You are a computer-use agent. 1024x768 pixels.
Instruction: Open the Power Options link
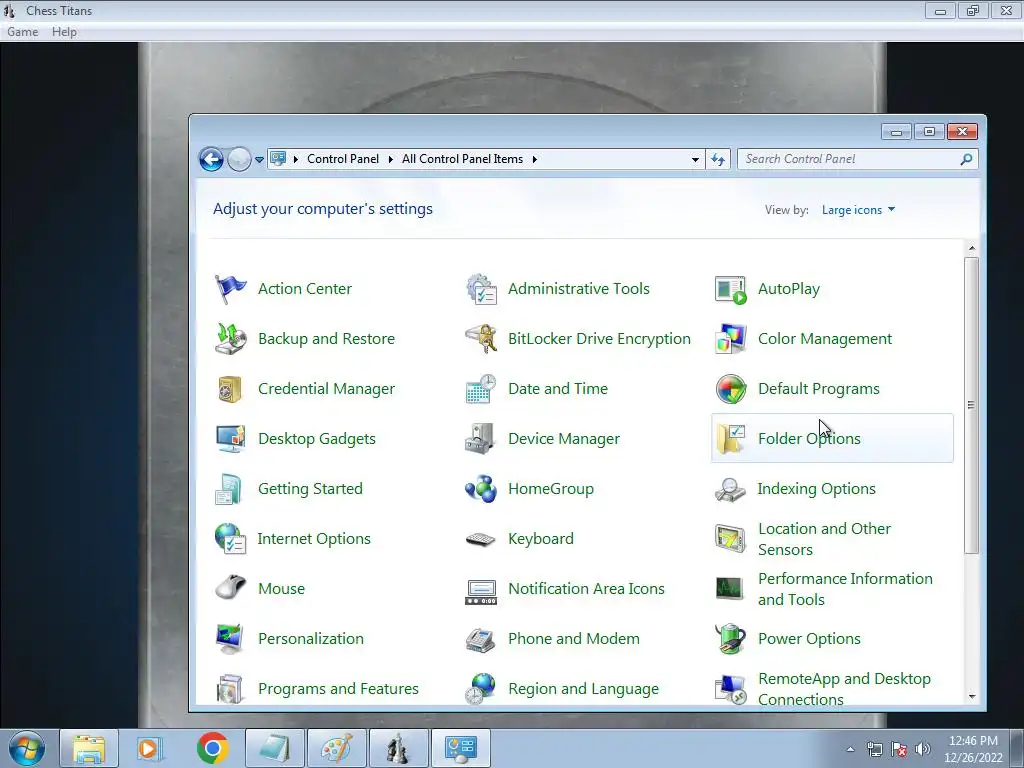click(809, 639)
